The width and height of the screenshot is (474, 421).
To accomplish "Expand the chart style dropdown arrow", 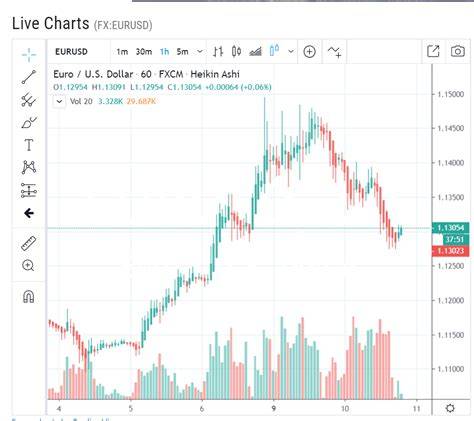I will tap(291, 52).
